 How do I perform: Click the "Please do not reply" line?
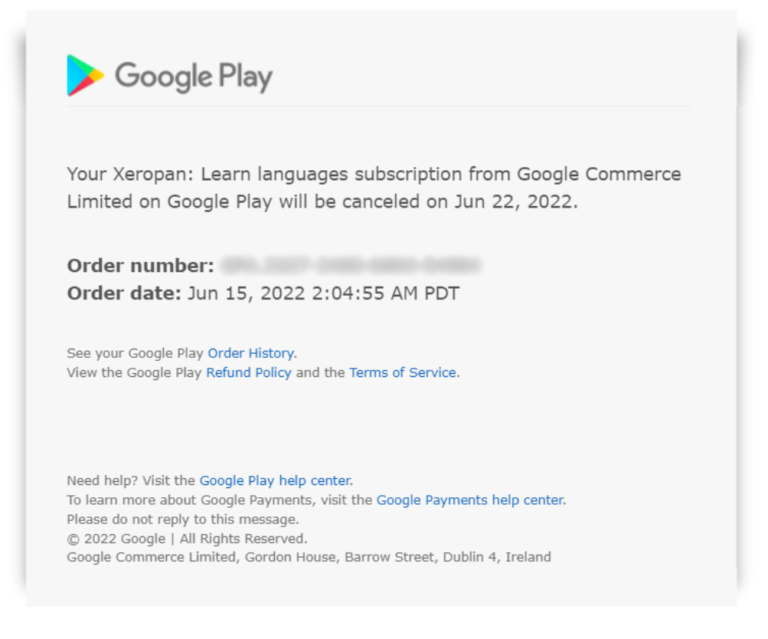click(182, 519)
